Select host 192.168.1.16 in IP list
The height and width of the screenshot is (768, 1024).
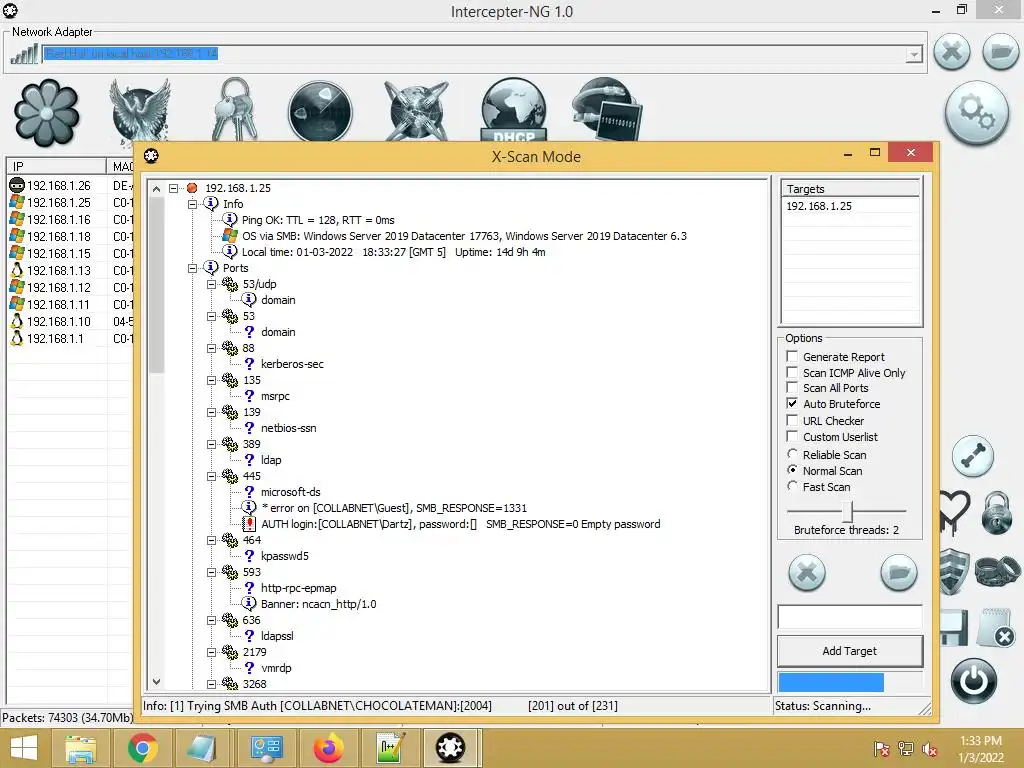click(x=59, y=219)
